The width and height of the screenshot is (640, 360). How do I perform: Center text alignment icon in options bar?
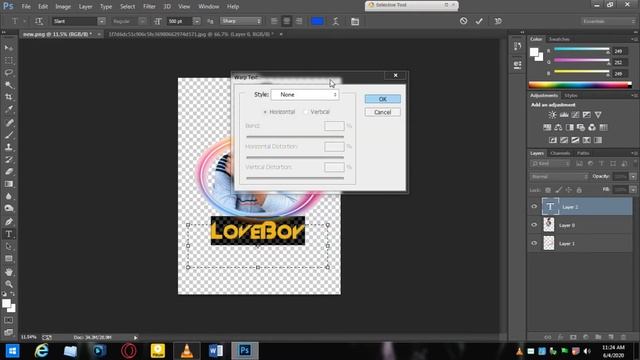(287, 21)
